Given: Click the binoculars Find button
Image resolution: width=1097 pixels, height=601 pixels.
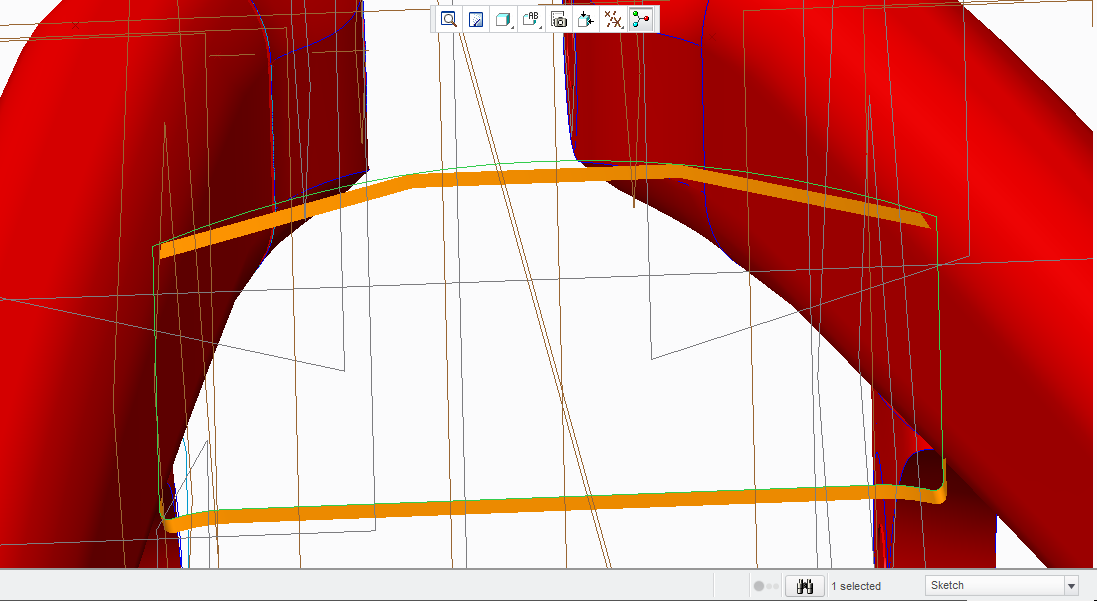Looking at the screenshot, I should pos(805,586).
